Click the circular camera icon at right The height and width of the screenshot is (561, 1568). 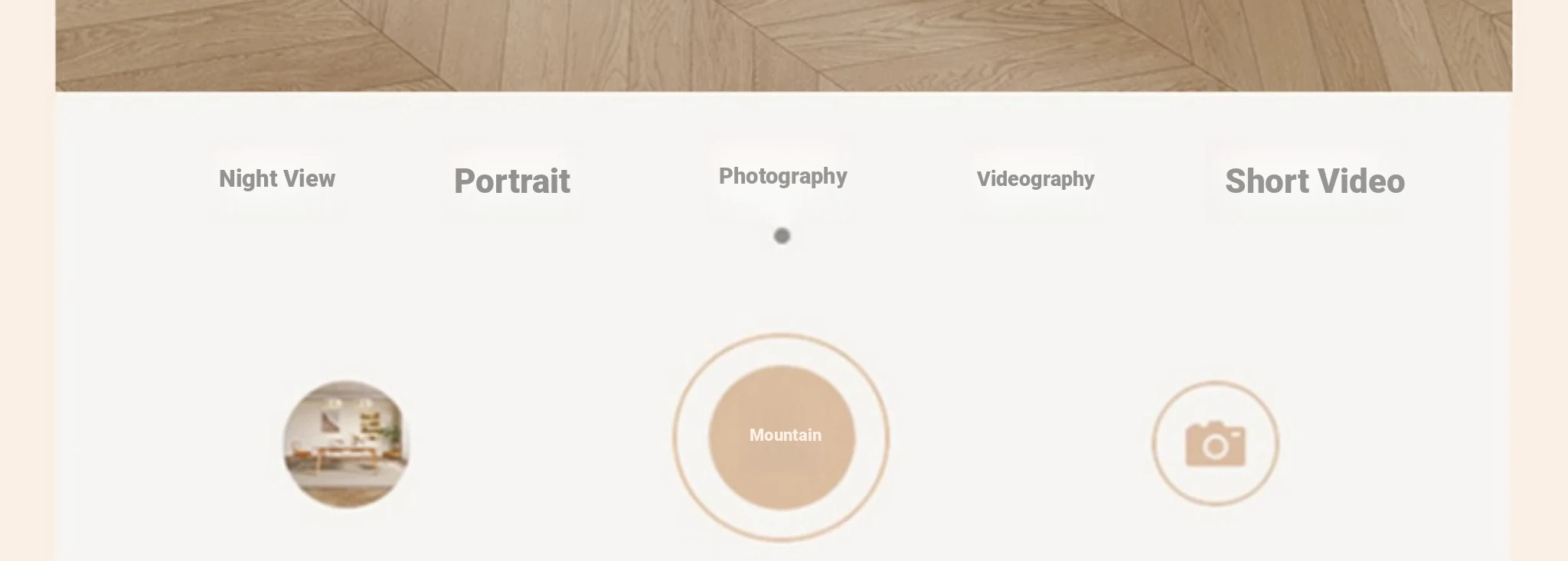(1216, 443)
